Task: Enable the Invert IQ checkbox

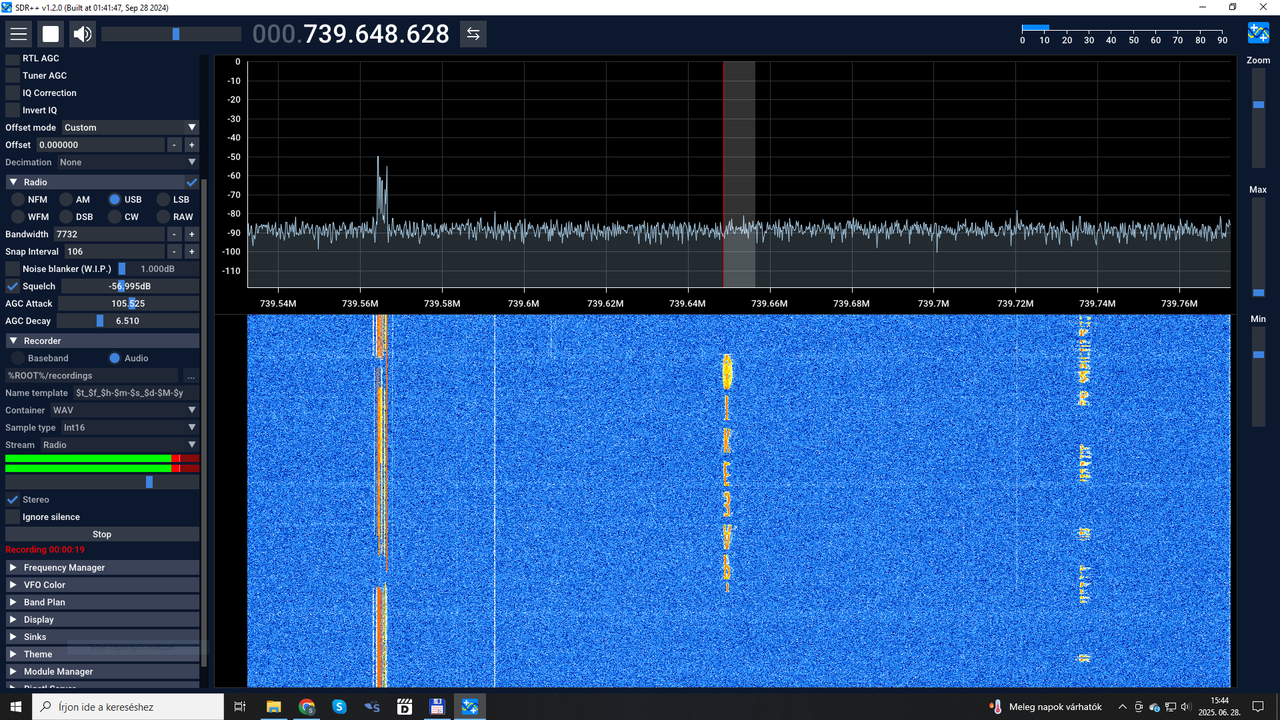Action: point(13,110)
